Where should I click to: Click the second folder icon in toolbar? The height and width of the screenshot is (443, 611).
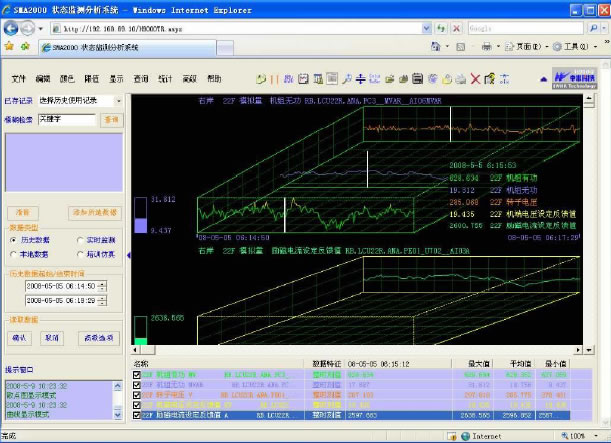pos(403,79)
